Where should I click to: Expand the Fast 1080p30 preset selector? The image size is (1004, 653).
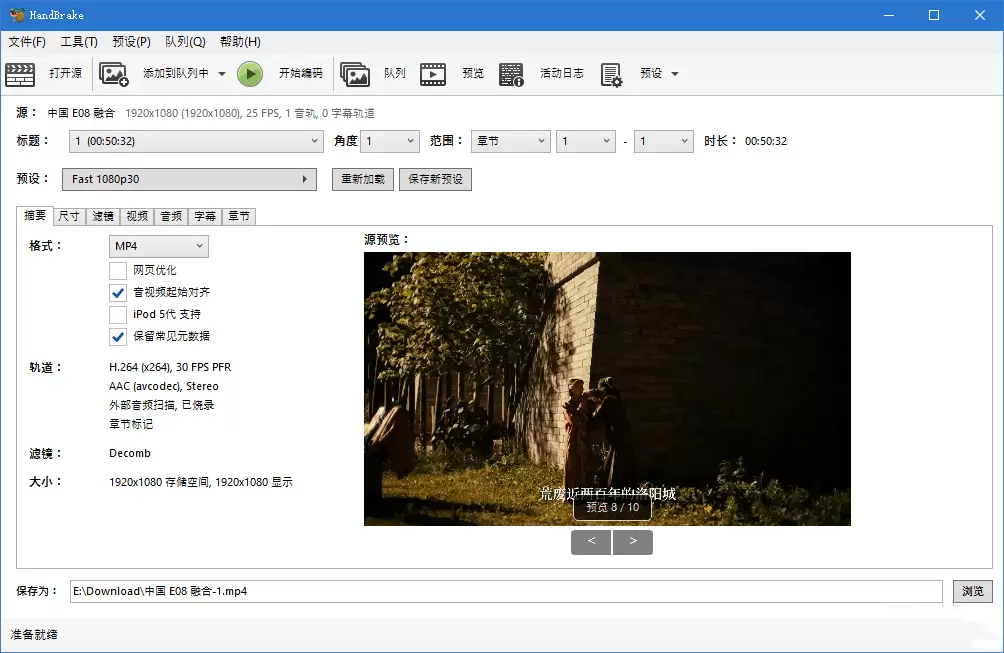190,179
